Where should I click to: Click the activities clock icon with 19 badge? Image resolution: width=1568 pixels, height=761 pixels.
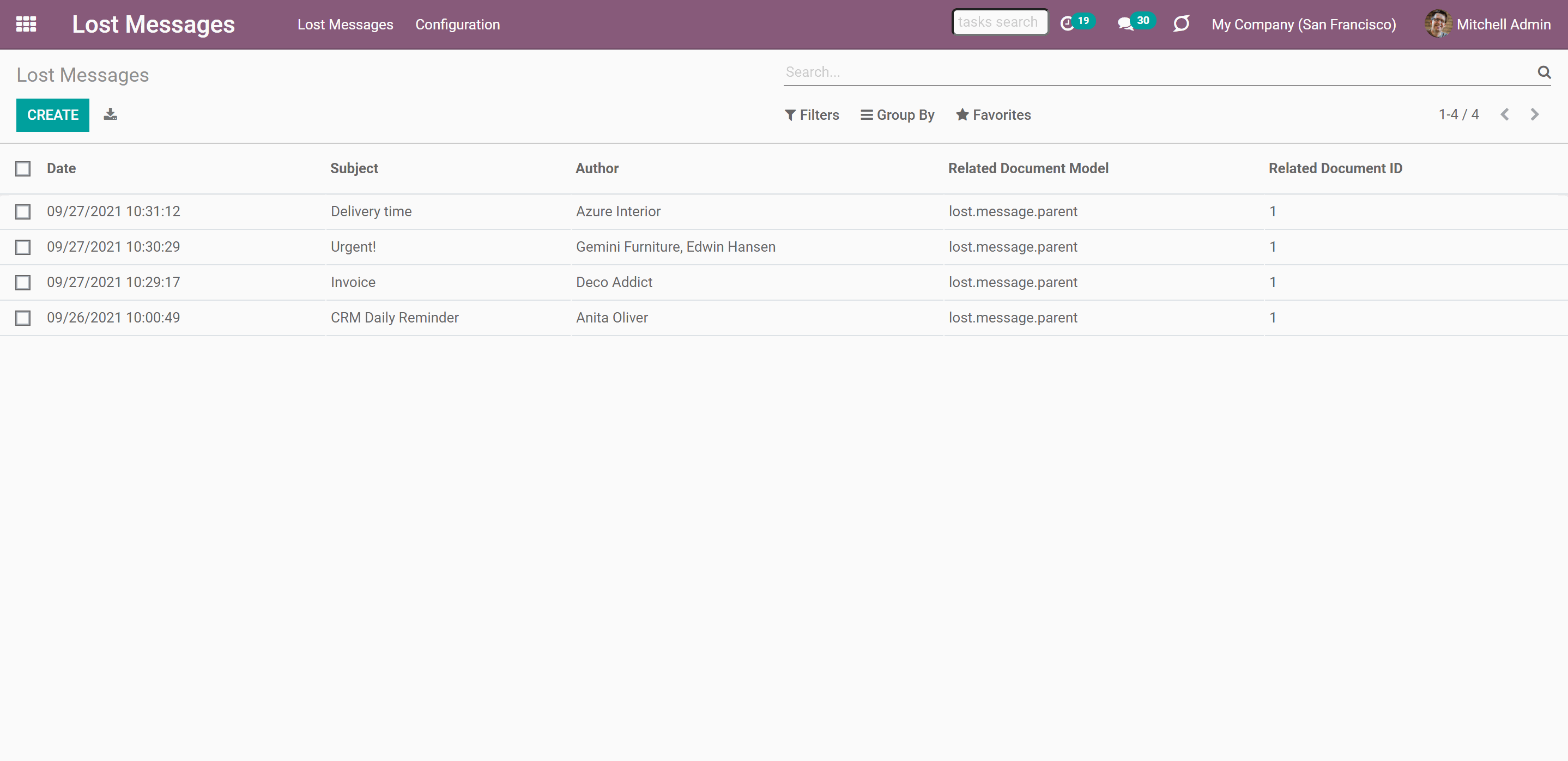1077,23
